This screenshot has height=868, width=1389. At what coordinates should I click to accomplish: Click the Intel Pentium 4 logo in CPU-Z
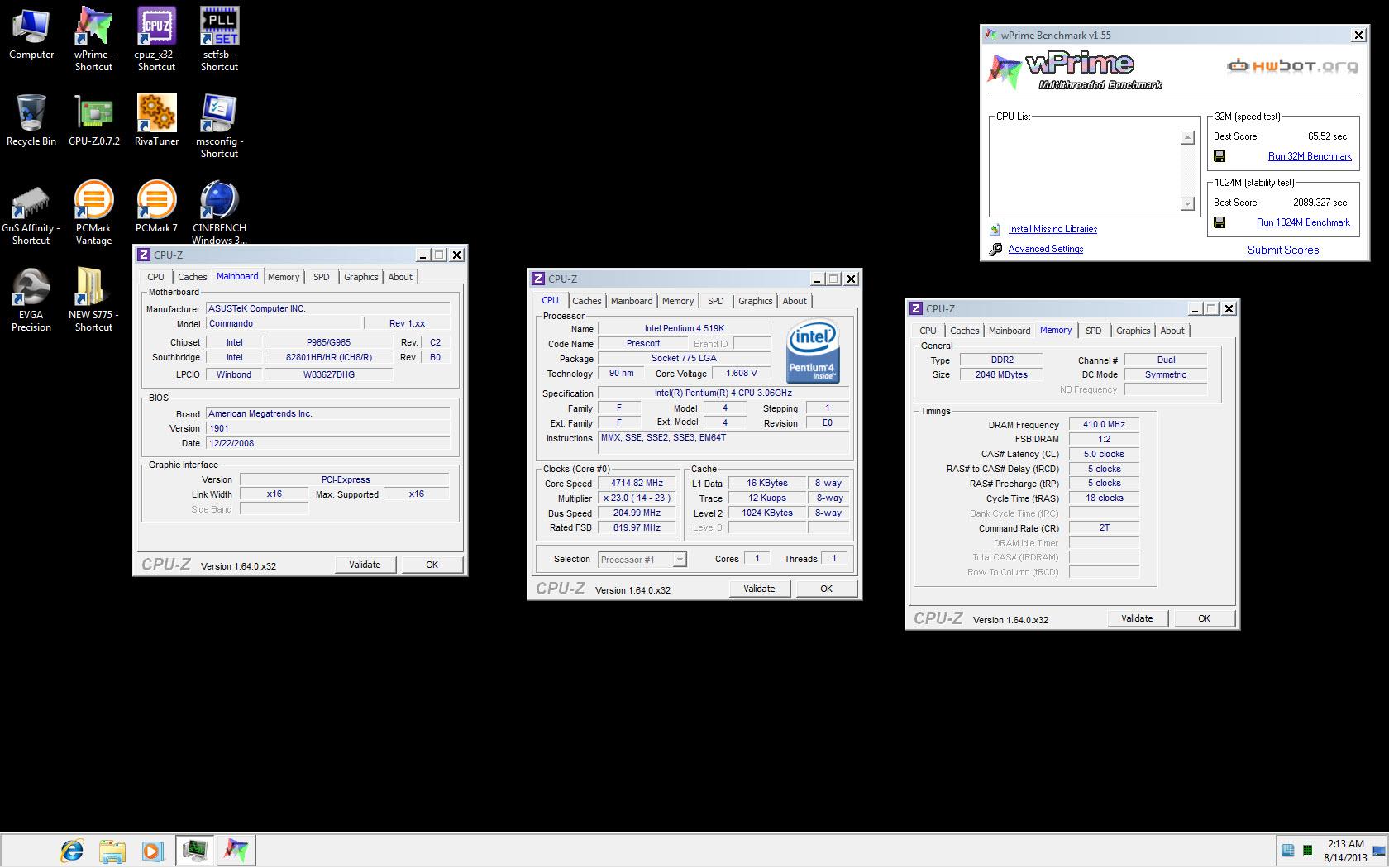(x=812, y=351)
